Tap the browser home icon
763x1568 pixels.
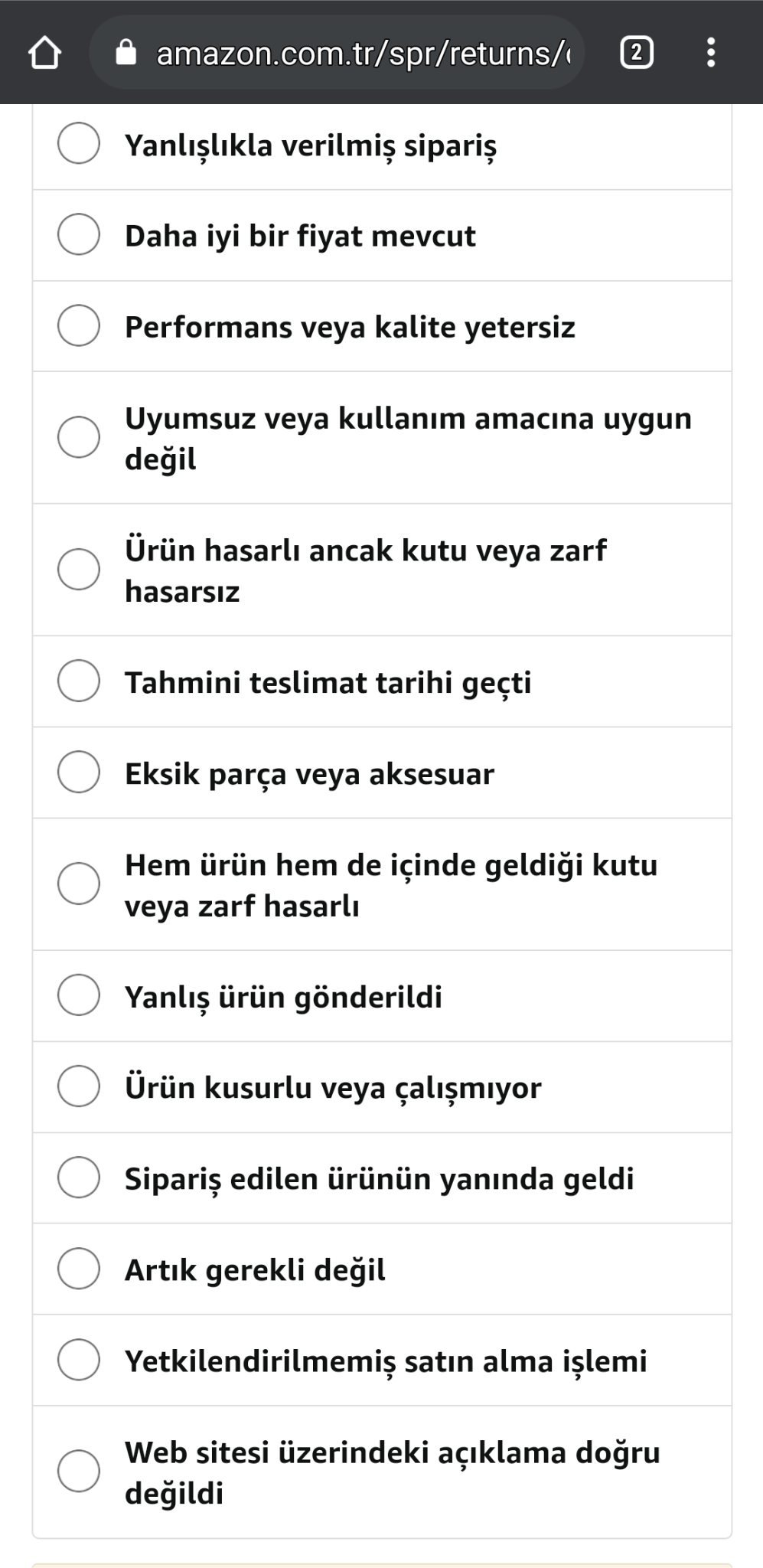44,53
